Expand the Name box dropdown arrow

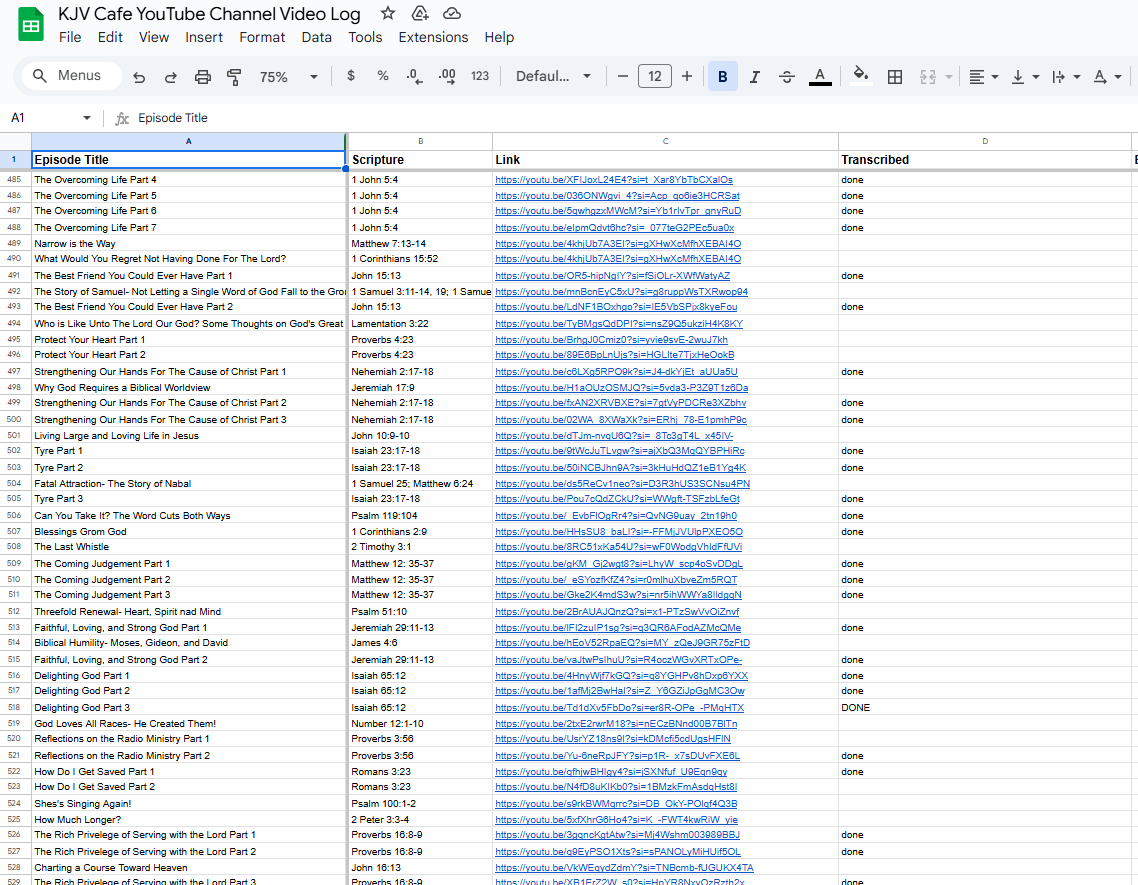pyautogui.click(x=86, y=118)
